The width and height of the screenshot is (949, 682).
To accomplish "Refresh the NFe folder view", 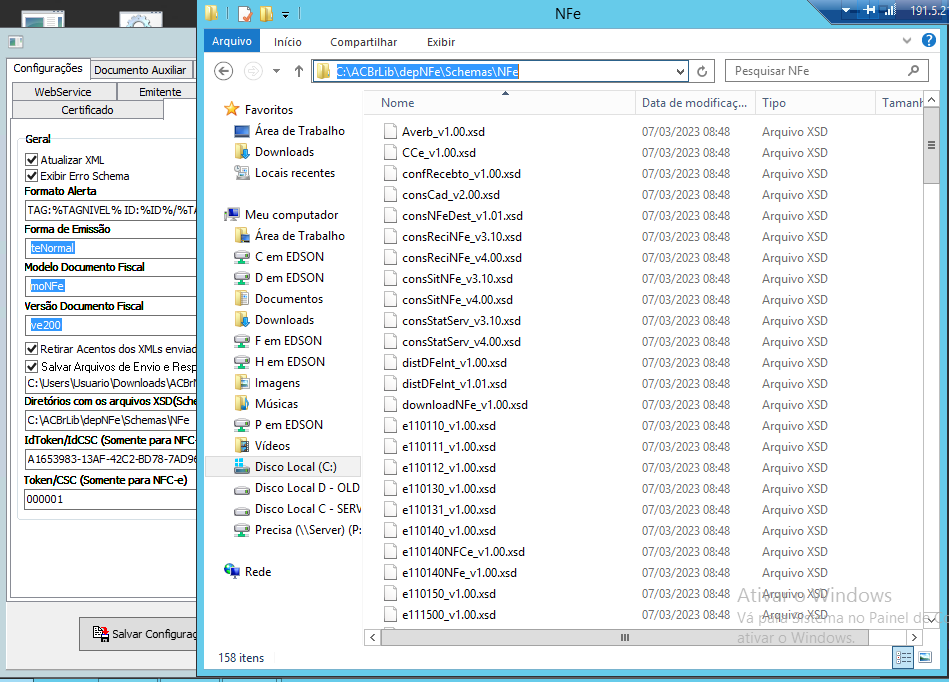I will [x=702, y=71].
